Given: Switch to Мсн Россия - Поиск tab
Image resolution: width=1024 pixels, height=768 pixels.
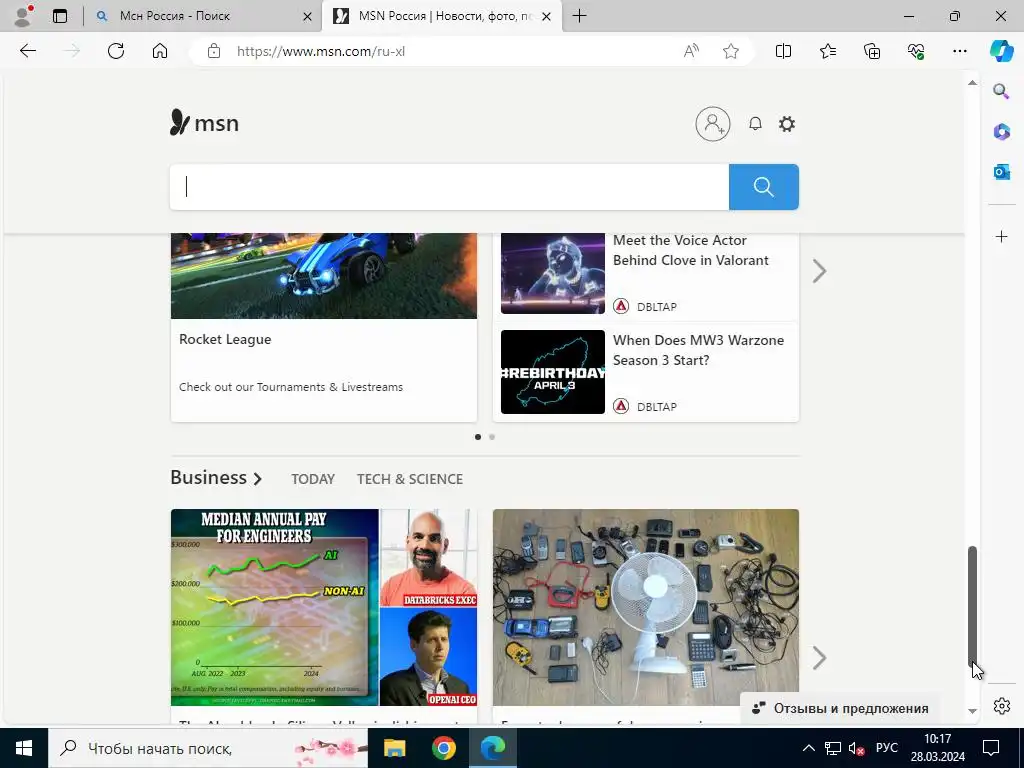Looking at the screenshot, I should [x=202, y=16].
